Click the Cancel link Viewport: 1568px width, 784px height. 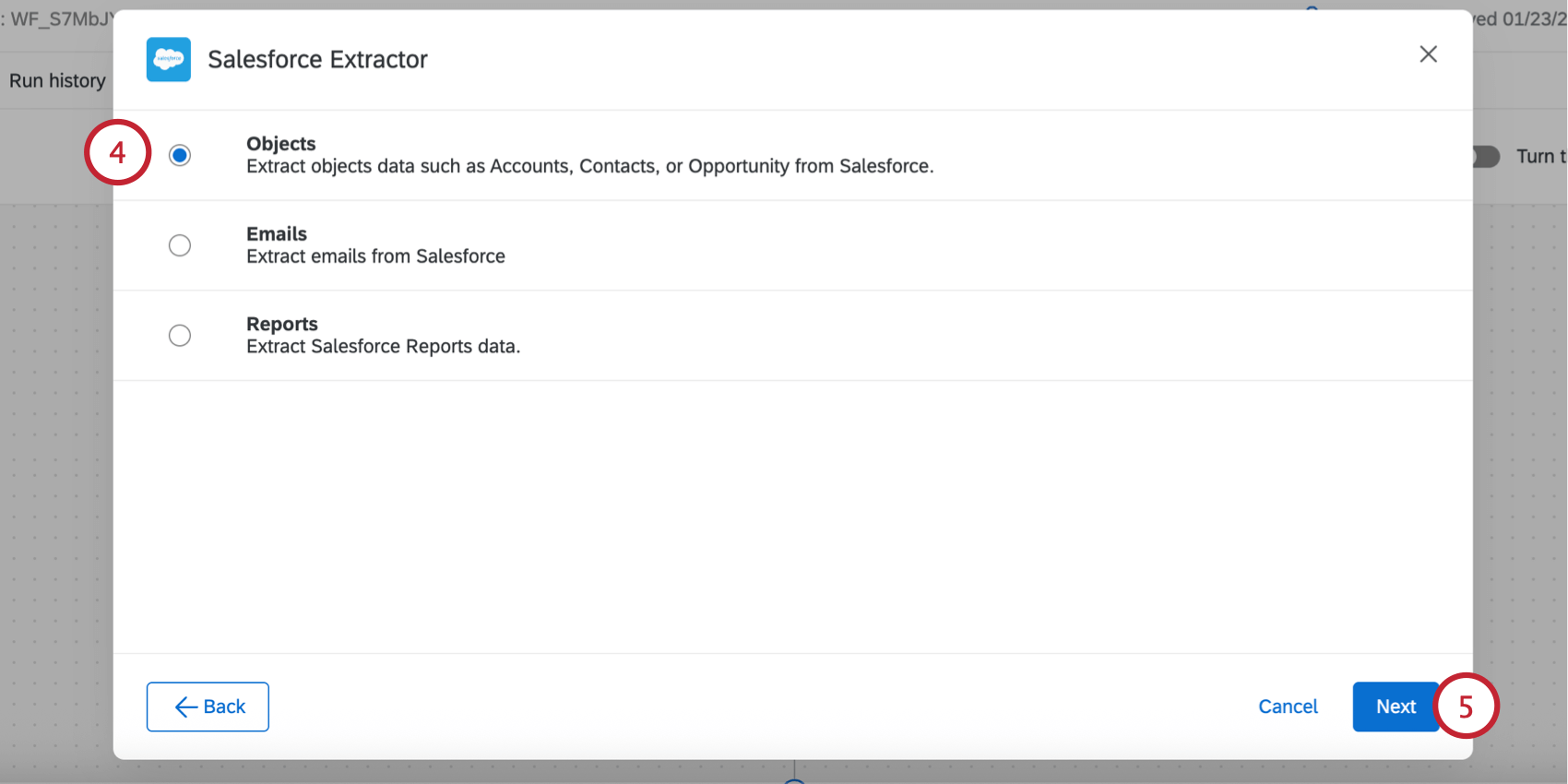1288,707
